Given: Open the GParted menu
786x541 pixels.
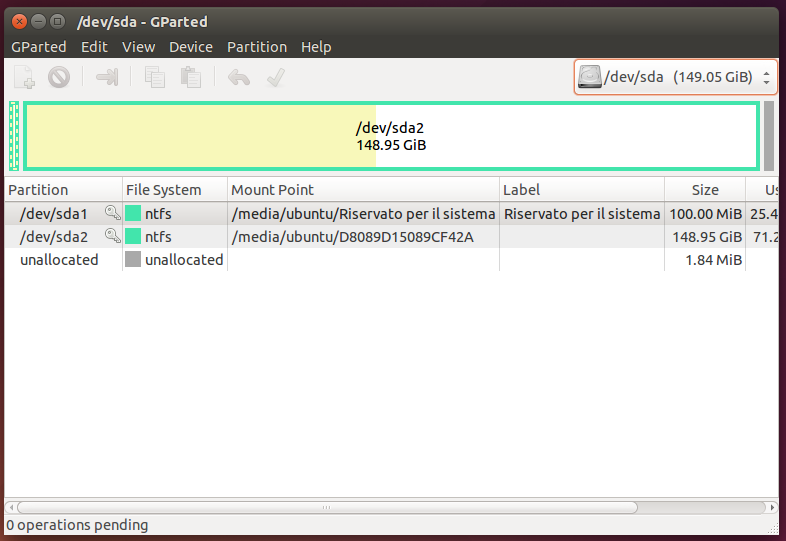Looking at the screenshot, I should (x=39, y=47).
